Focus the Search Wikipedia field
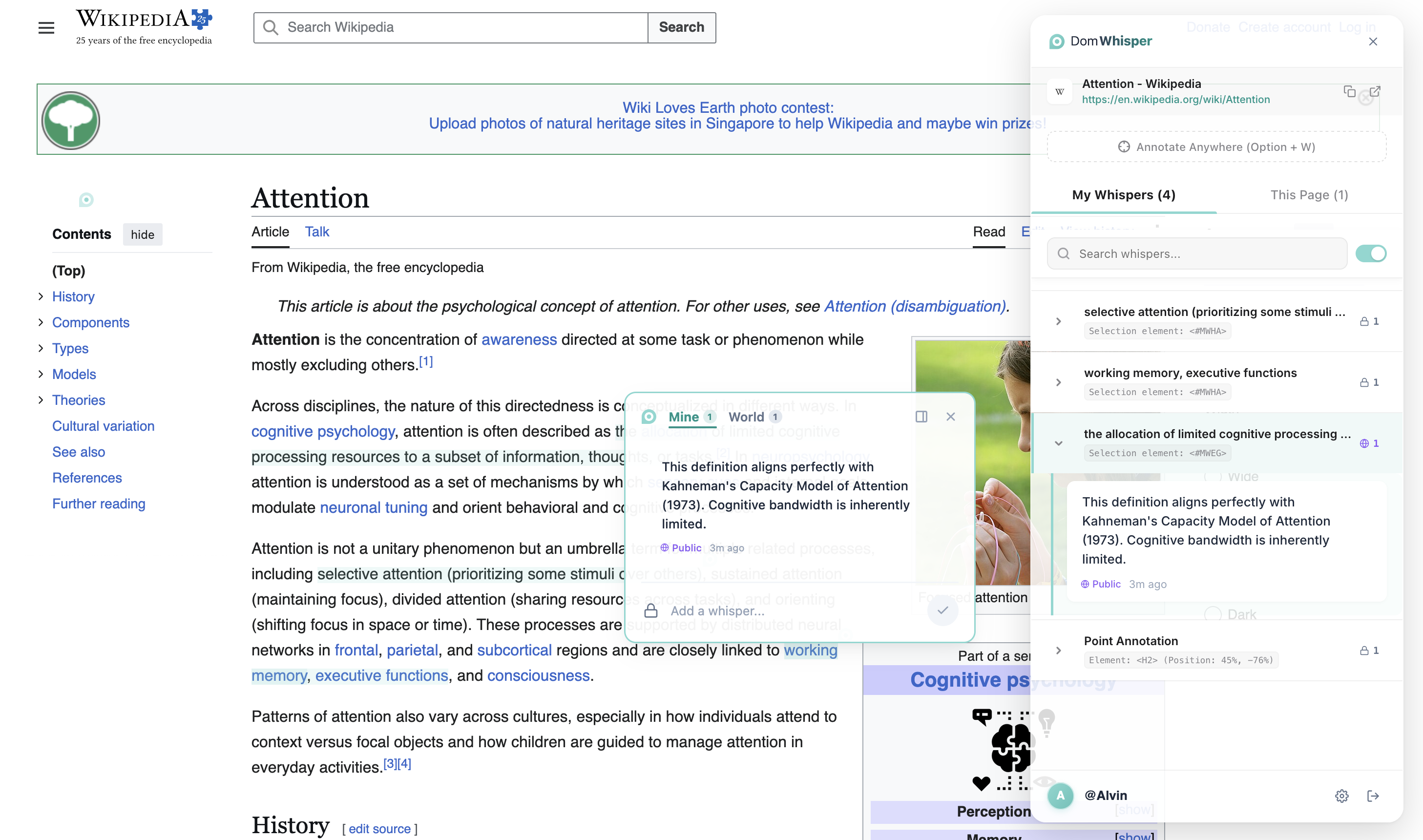Image resolution: width=1423 pixels, height=840 pixels. pyautogui.click(x=450, y=27)
